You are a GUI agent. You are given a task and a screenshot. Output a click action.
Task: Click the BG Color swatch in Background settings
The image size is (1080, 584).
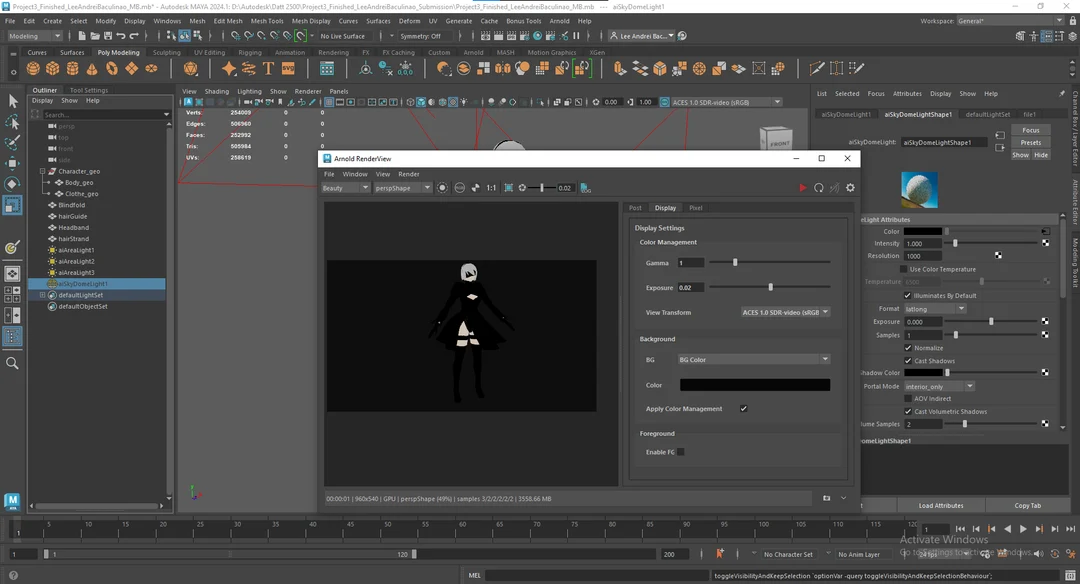click(x=755, y=385)
